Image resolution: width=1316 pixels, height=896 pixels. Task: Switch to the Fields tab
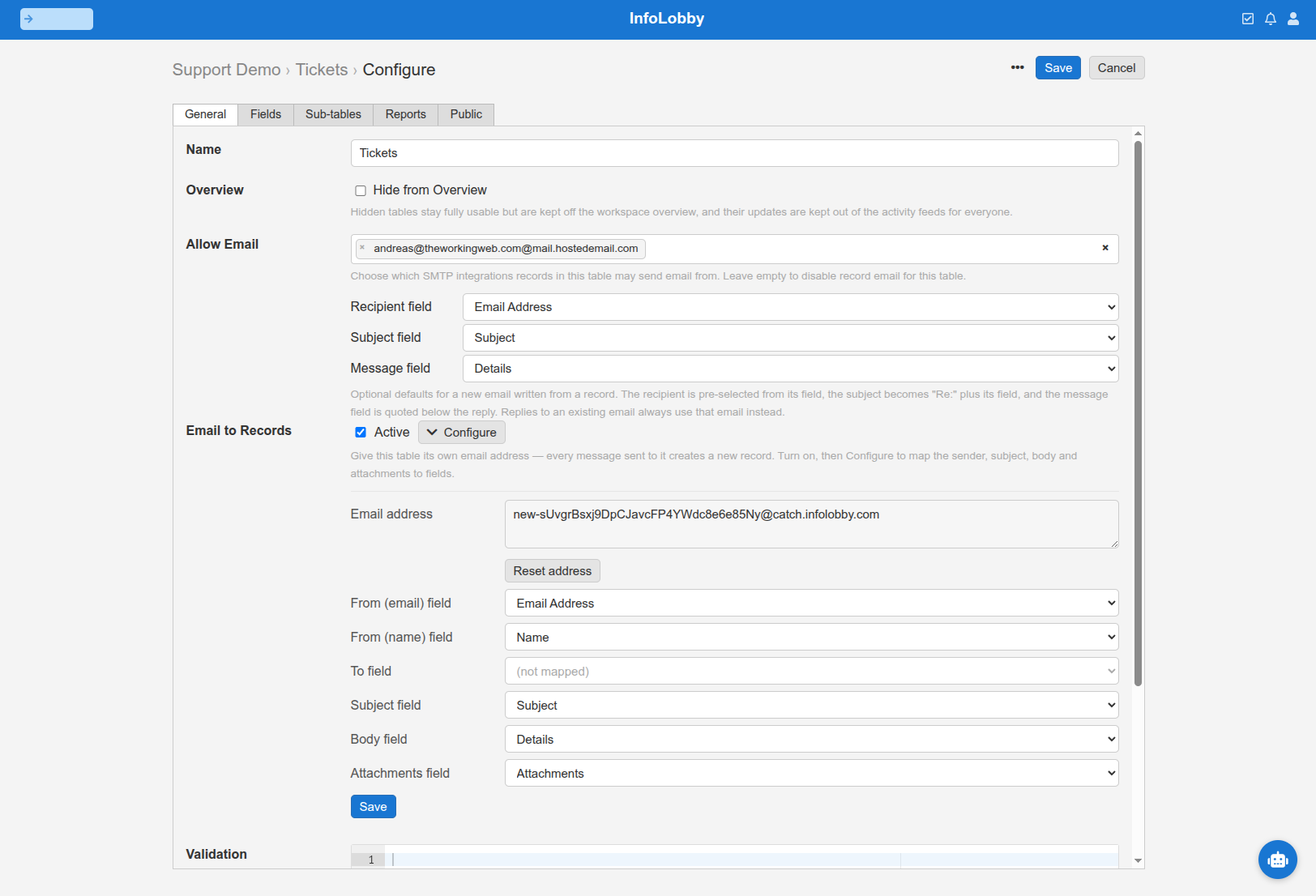click(x=266, y=114)
